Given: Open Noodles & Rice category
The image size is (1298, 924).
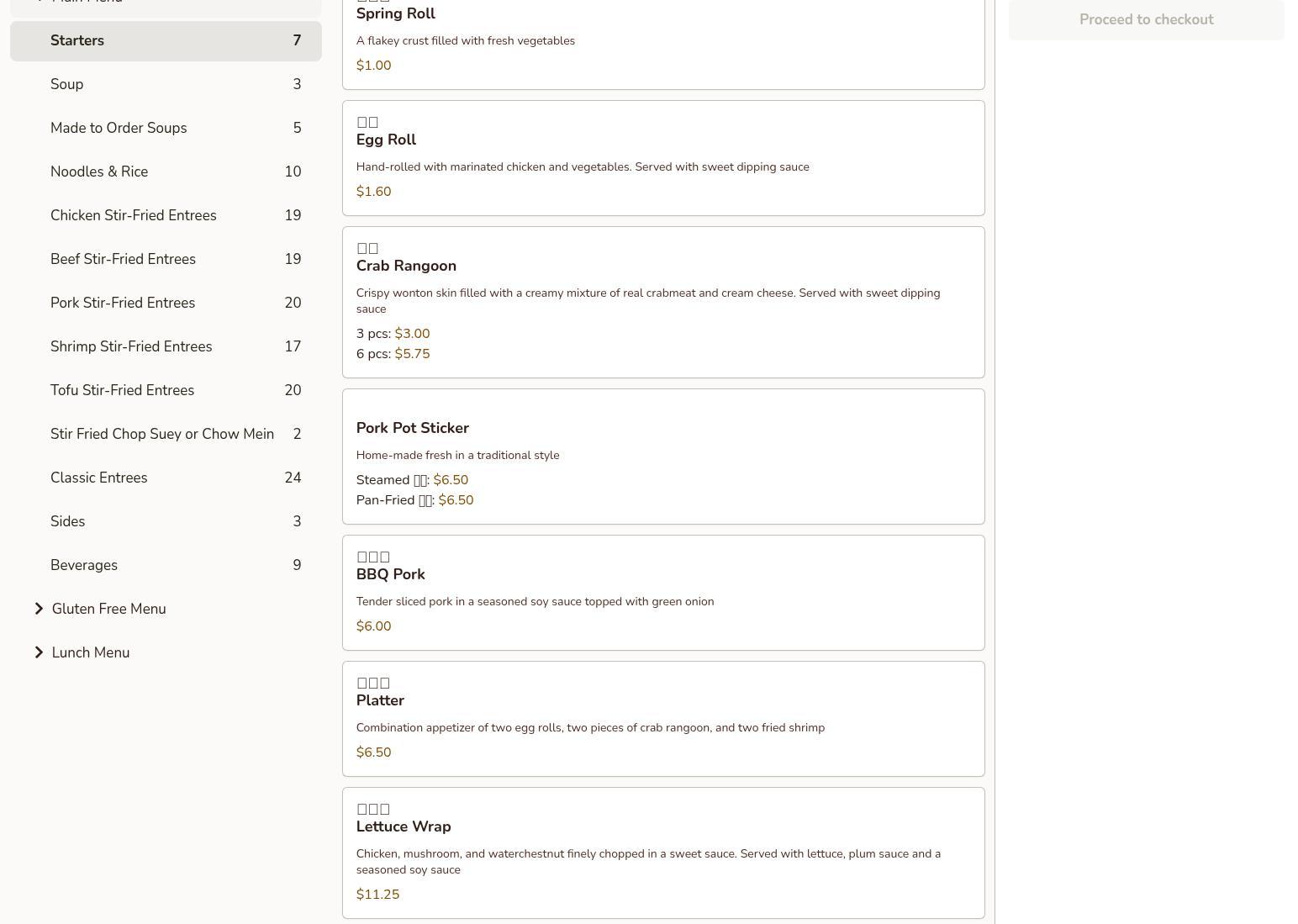Looking at the screenshot, I should (166, 172).
